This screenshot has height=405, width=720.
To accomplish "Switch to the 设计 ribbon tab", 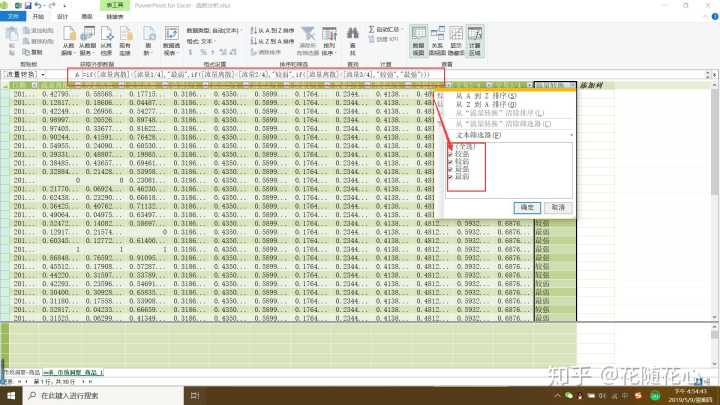I will (x=62, y=17).
